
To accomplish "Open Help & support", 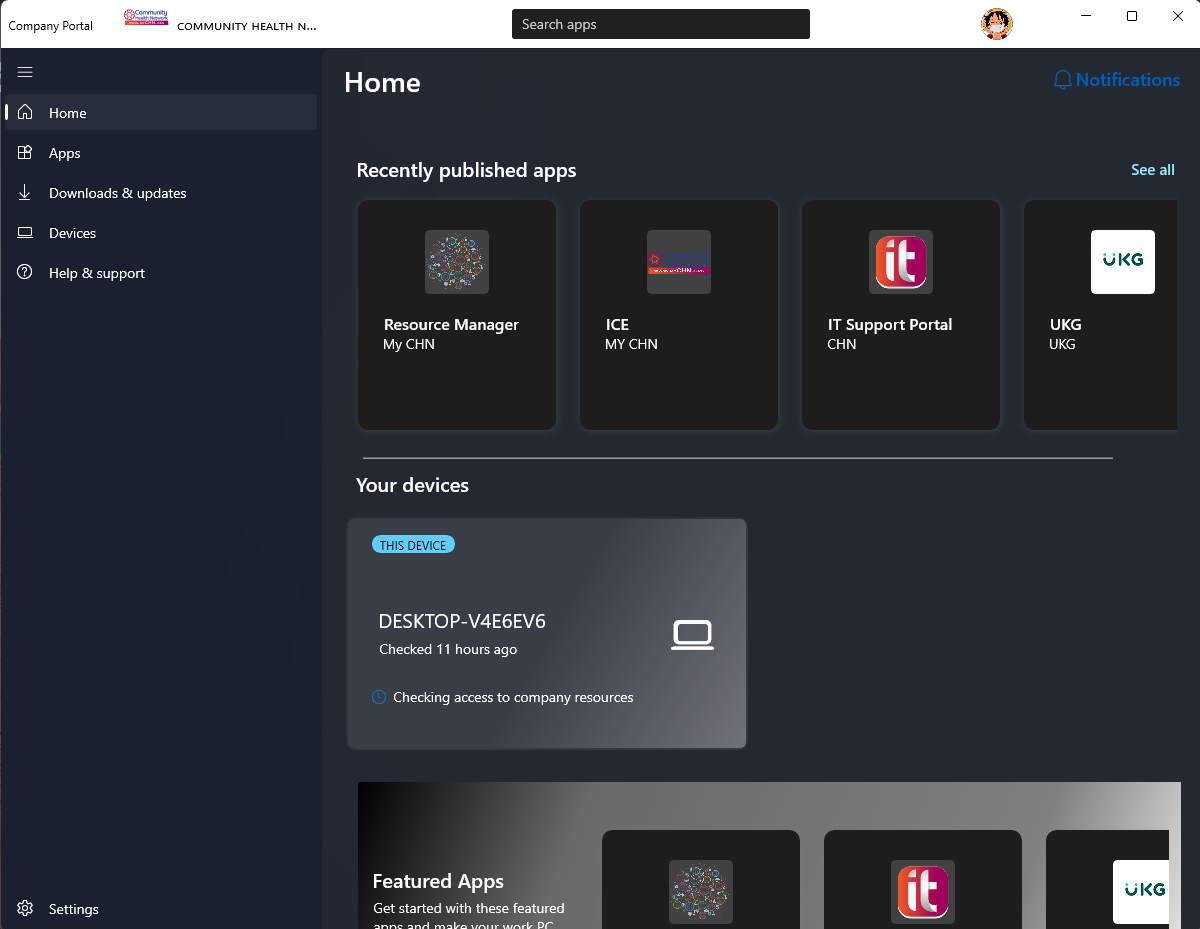I will [161, 272].
